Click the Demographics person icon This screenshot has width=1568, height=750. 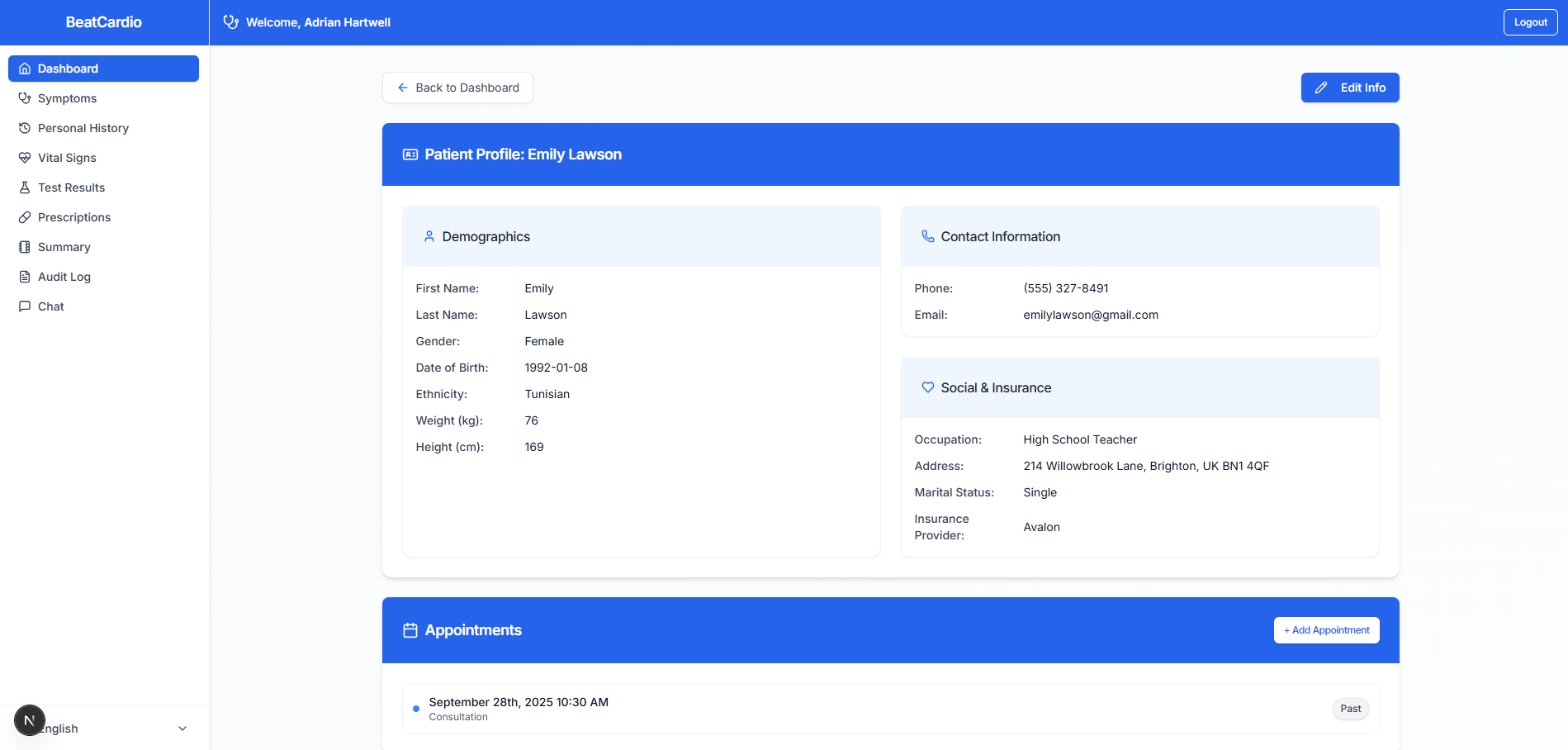[429, 236]
